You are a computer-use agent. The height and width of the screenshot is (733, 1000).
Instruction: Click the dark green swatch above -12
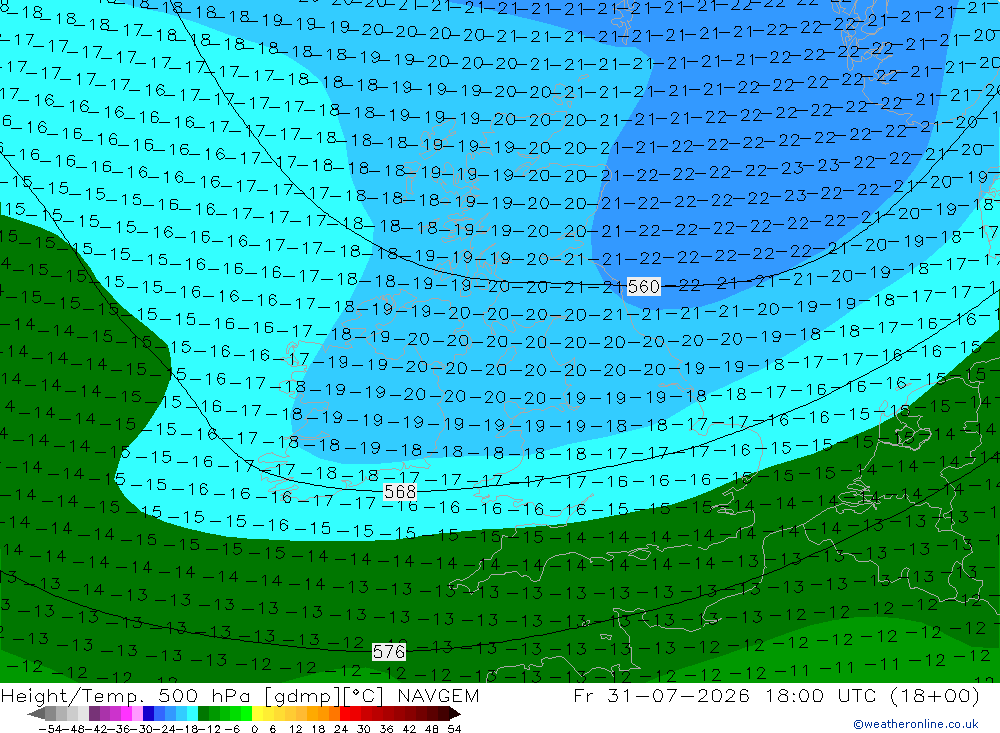tap(202, 713)
